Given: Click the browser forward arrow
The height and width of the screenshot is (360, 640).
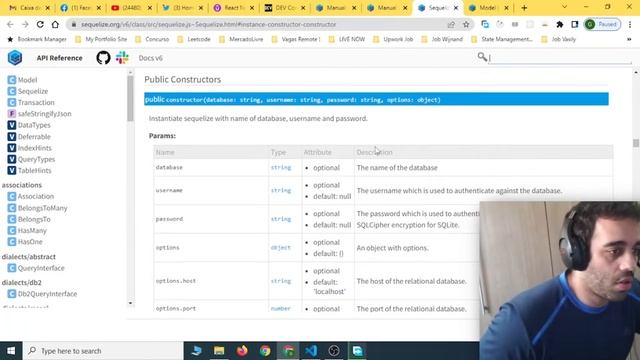Looking at the screenshot, I should tap(25, 24).
